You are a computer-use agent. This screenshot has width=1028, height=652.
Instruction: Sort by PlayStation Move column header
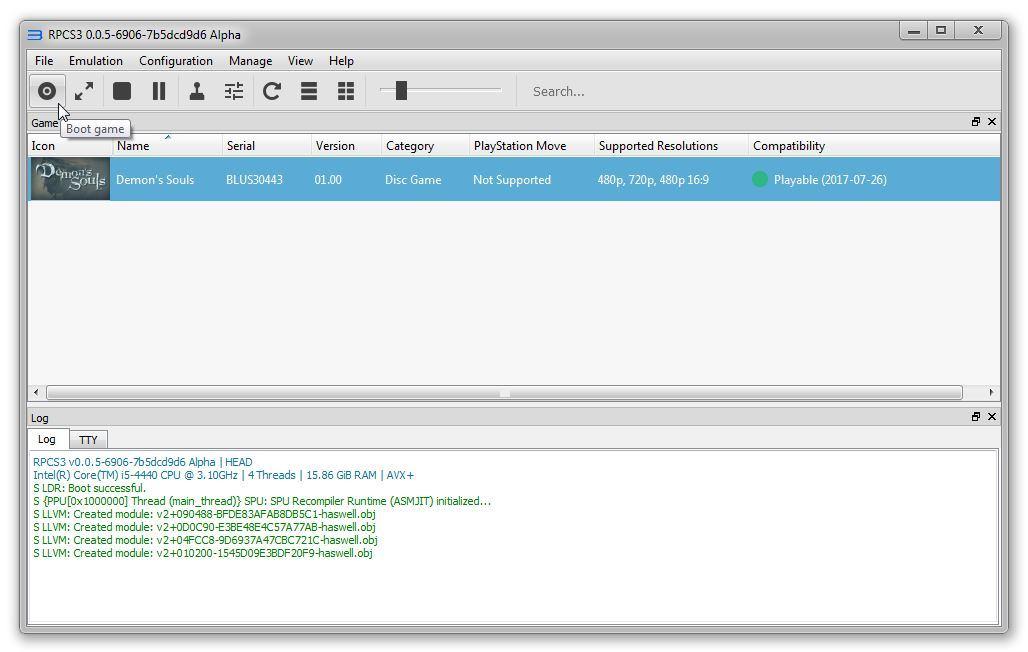(x=532, y=146)
